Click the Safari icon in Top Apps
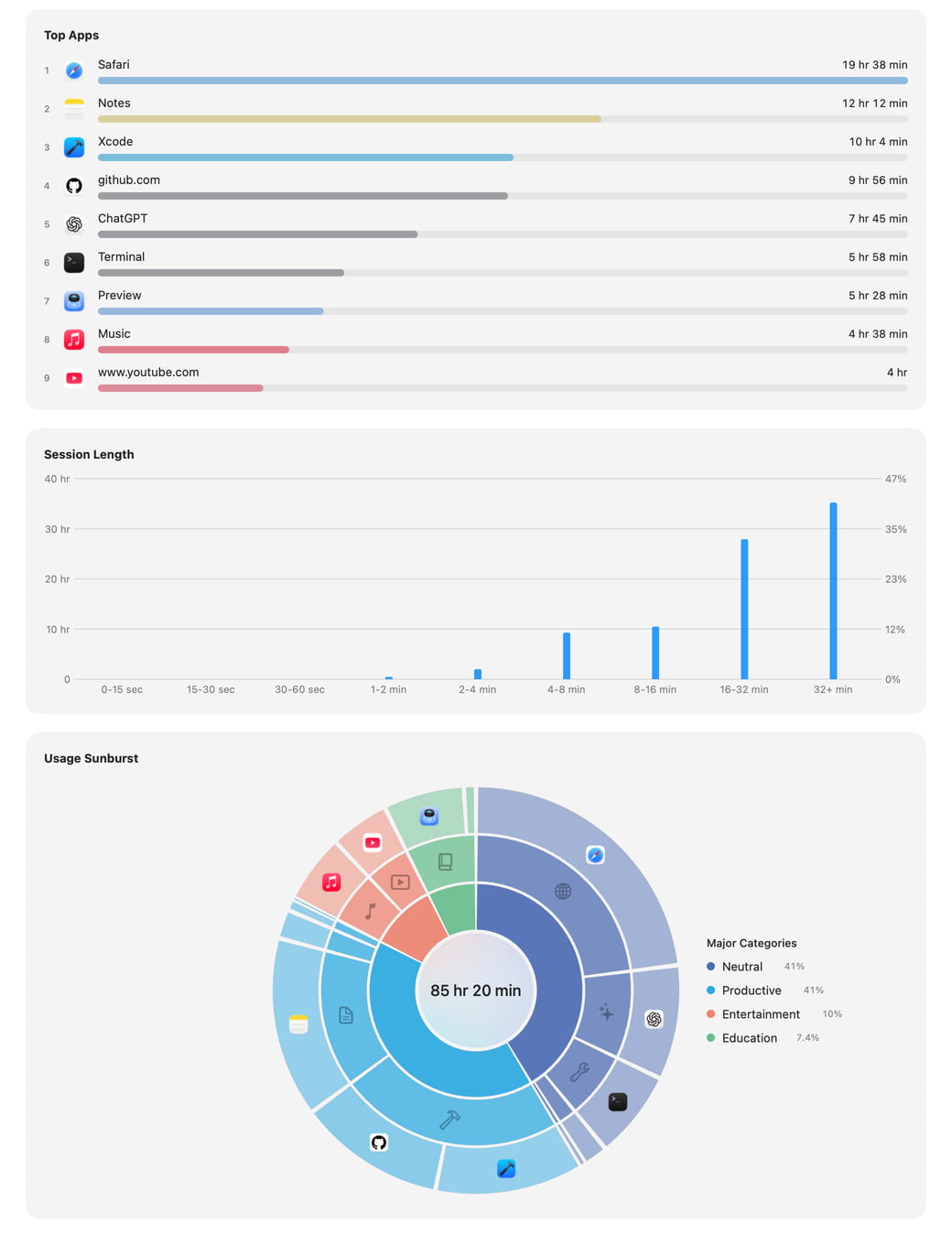Screen dimensions: 952x1245 pos(74,70)
